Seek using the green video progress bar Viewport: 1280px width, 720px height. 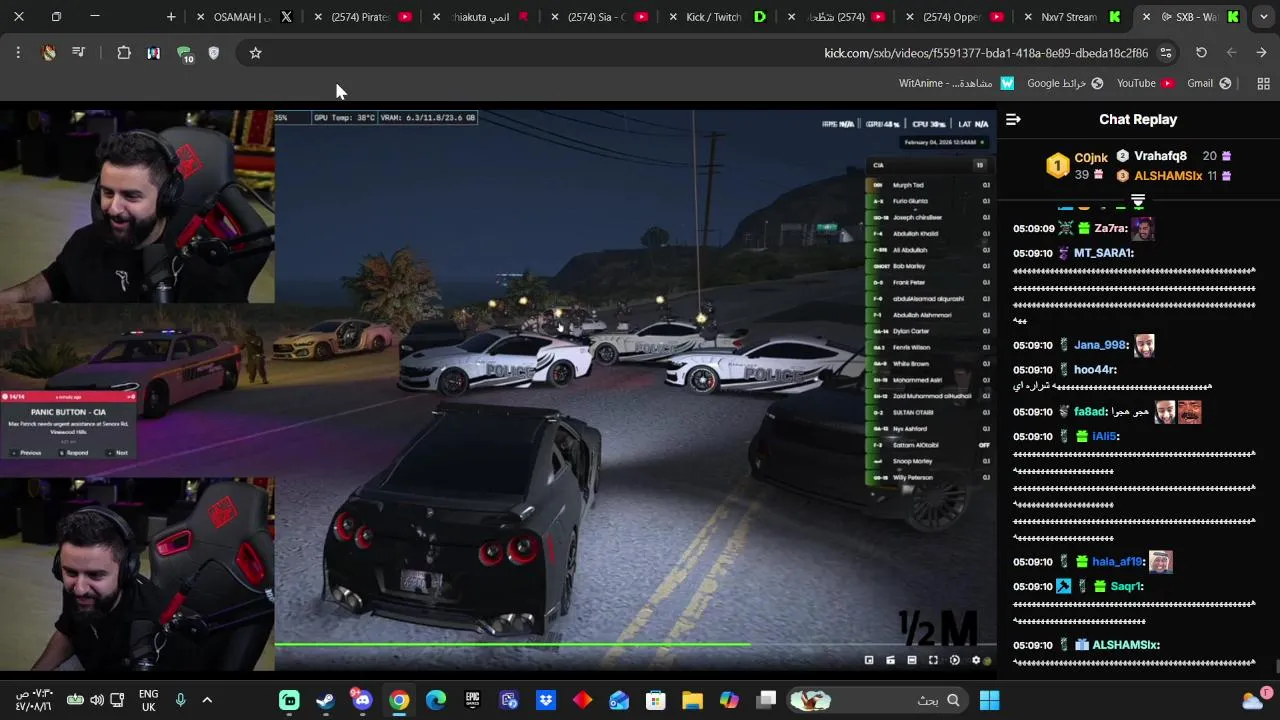pos(635,644)
